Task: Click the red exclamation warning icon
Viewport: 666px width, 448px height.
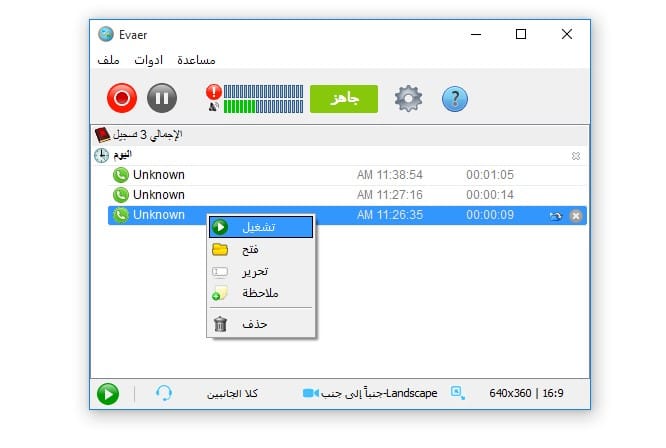Action: coord(214,91)
